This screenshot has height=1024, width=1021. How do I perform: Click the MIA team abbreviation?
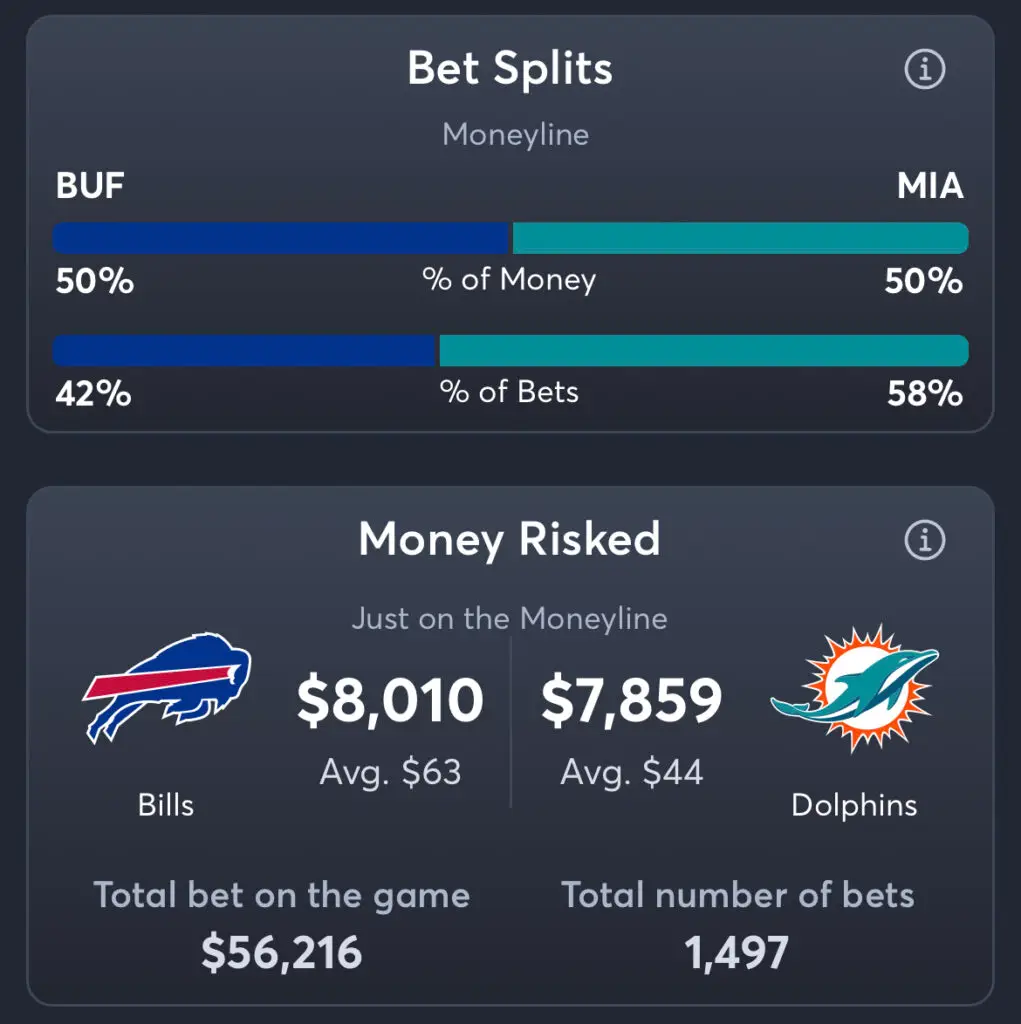click(x=929, y=186)
